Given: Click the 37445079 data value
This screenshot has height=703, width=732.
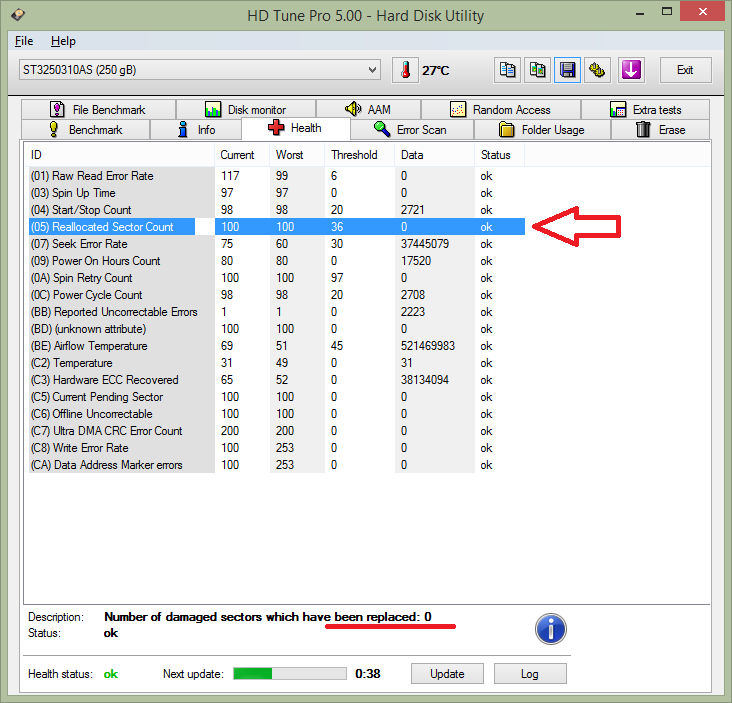Looking at the screenshot, I should pos(425,244).
